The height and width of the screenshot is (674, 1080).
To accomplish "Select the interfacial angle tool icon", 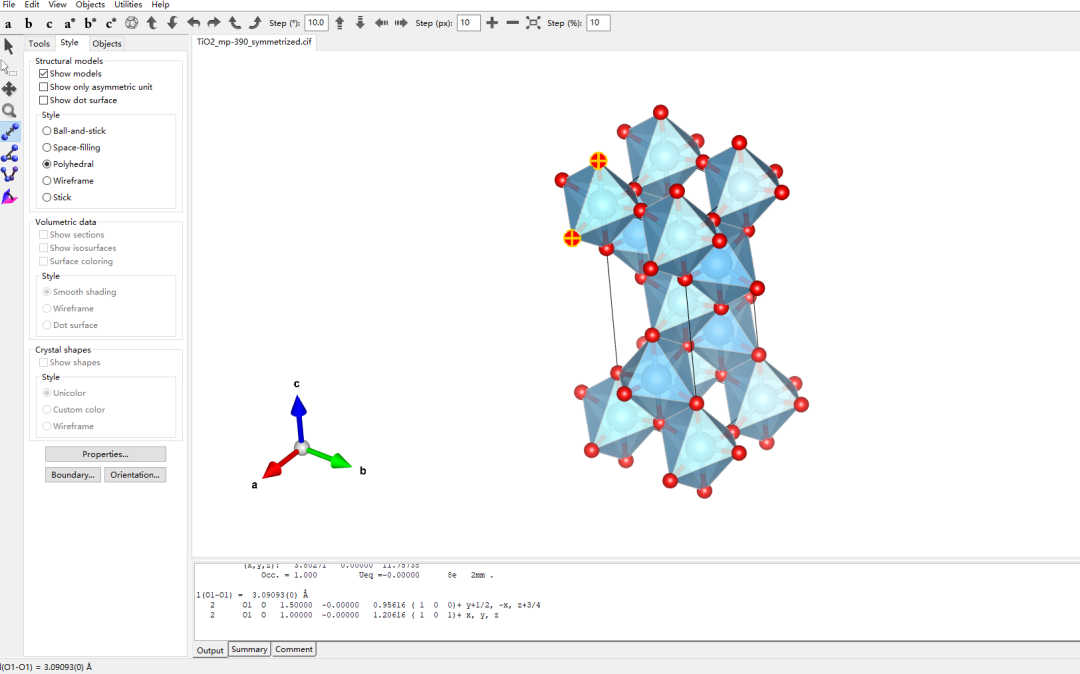I will (x=9, y=196).
